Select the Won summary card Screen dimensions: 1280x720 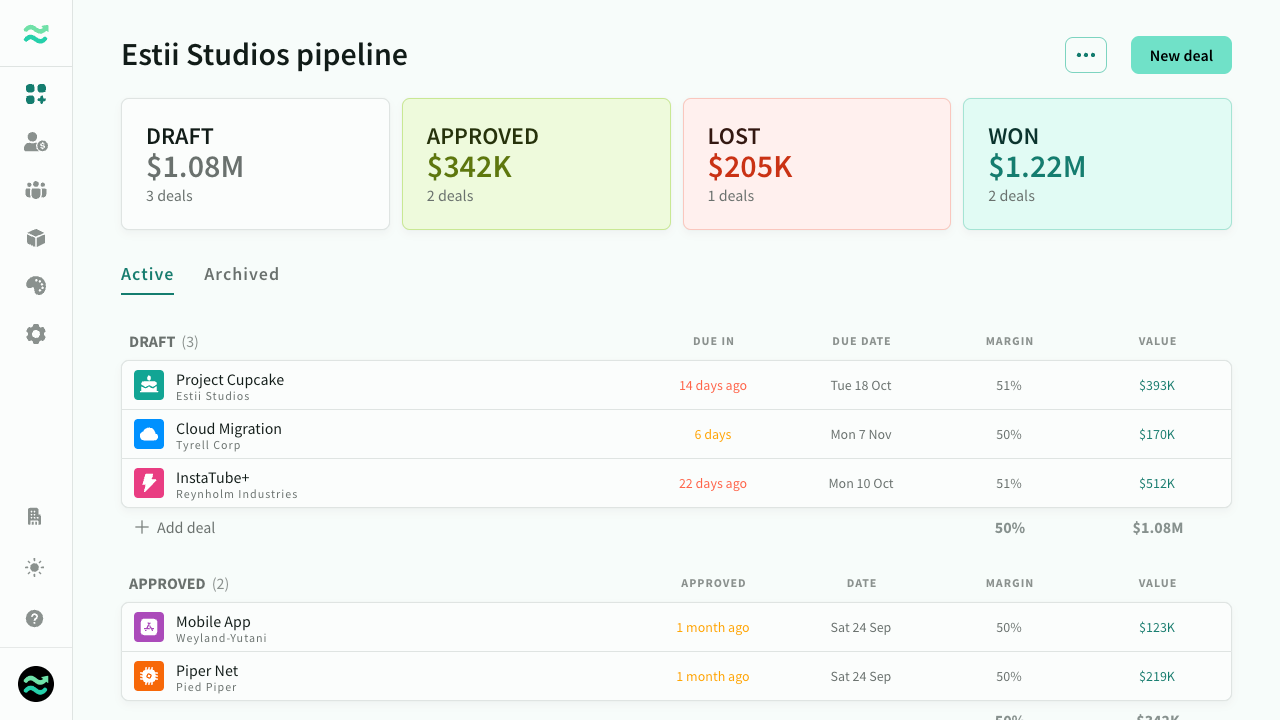point(1097,164)
